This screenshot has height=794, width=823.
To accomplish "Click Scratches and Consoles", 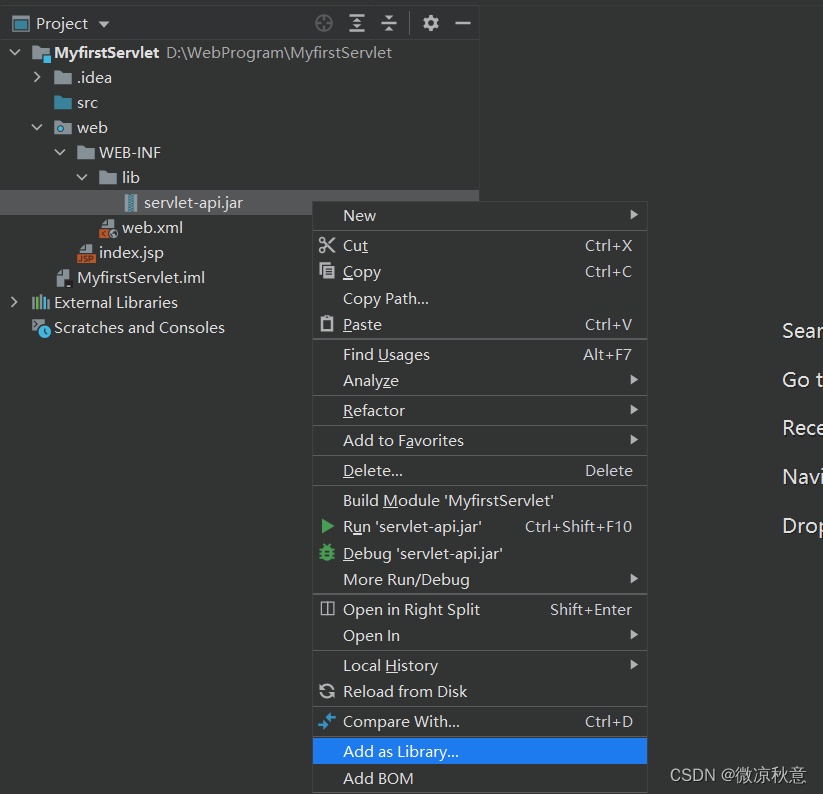I will click(139, 327).
